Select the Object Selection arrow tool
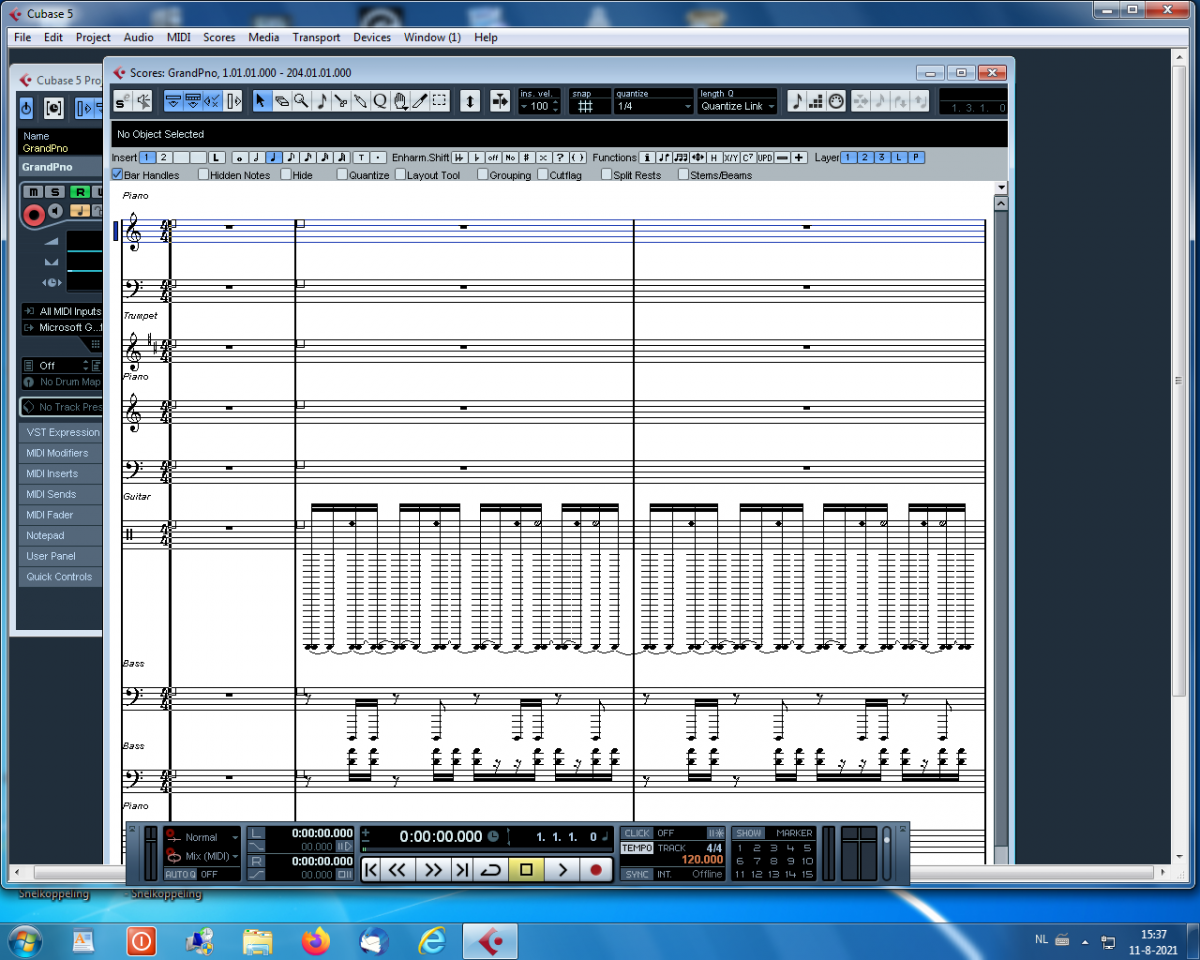The width and height of the screenshot is (1200, 960). click(261, 101)
